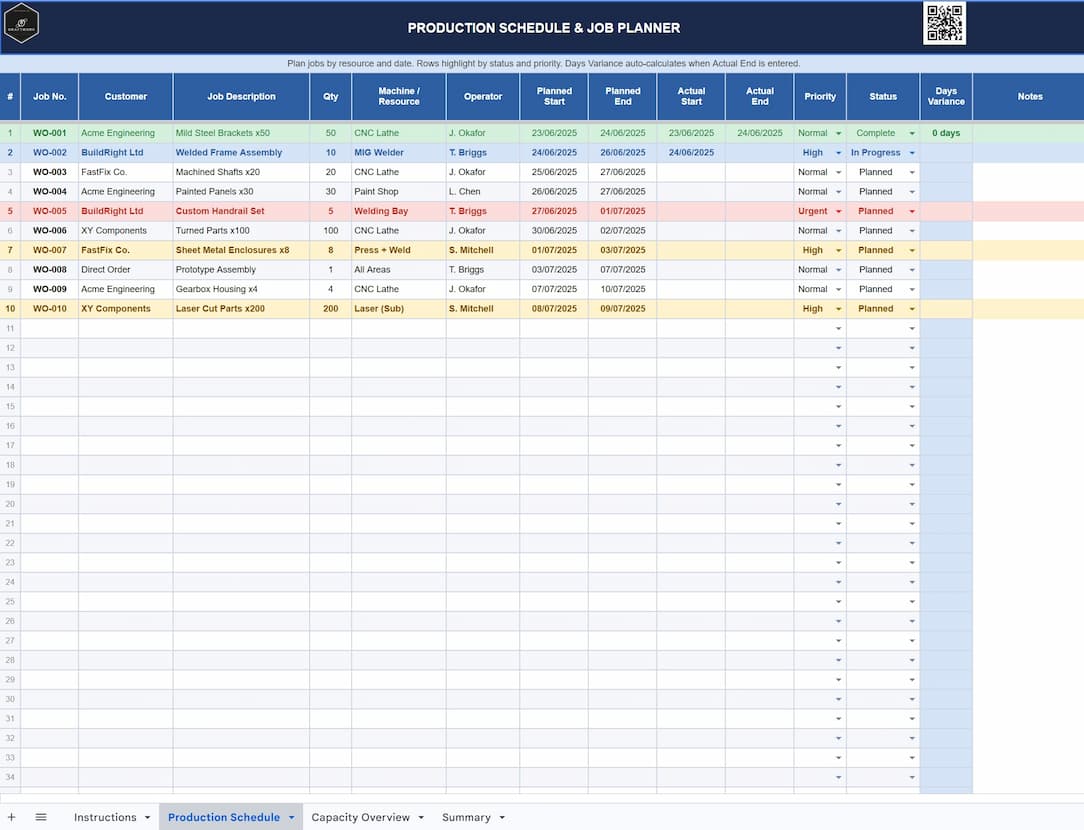Switch to Capacity Overview tab
The width and height of the screenshot is (1084, 830).
pos(360,817)
